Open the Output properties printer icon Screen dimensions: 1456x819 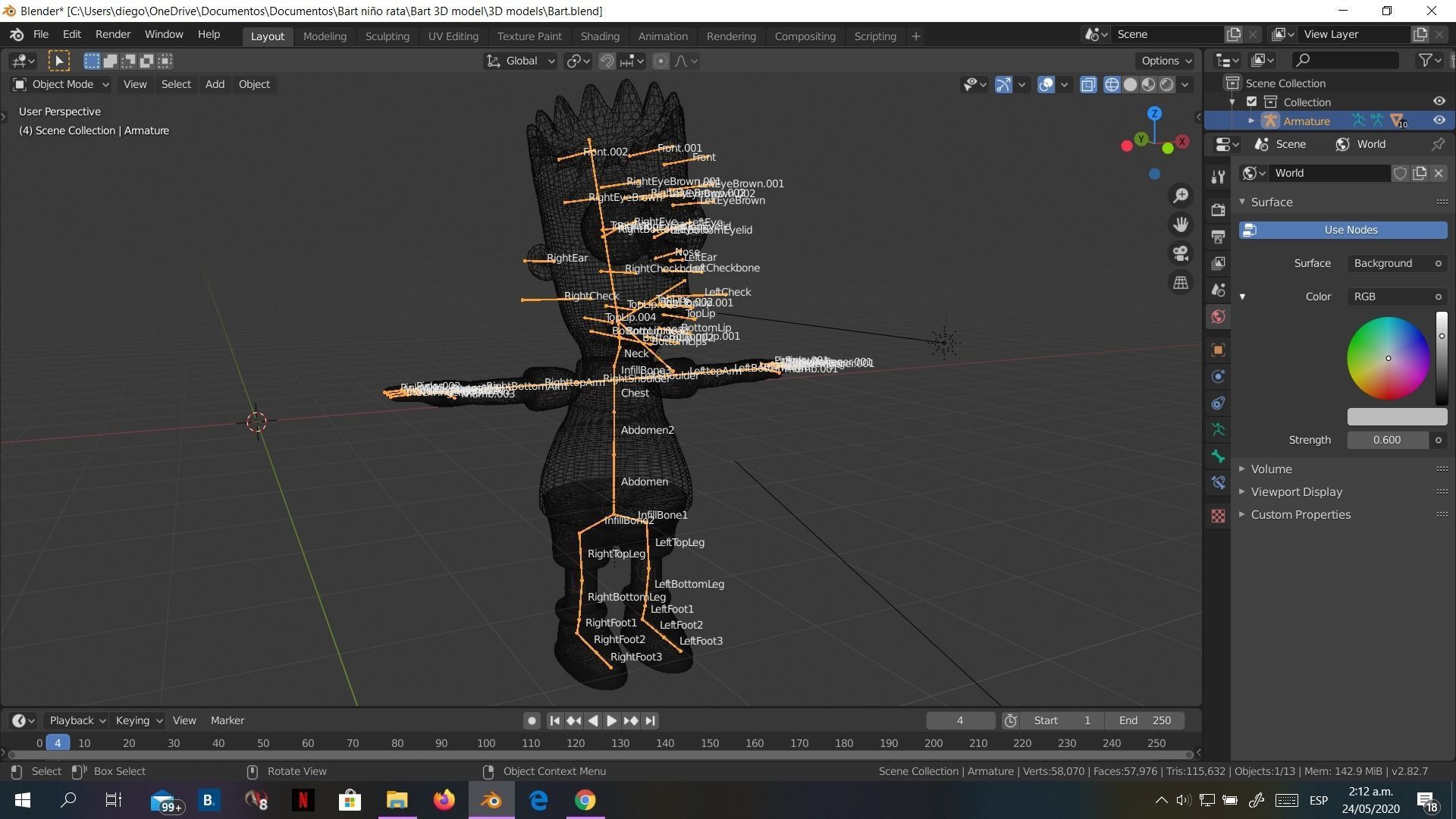(x=1218, y=237)
